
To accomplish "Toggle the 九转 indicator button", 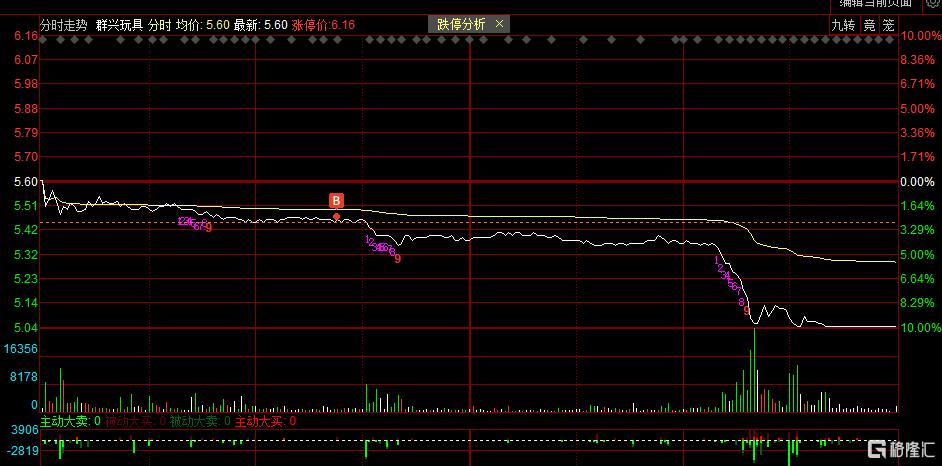I will pos(842,25).
